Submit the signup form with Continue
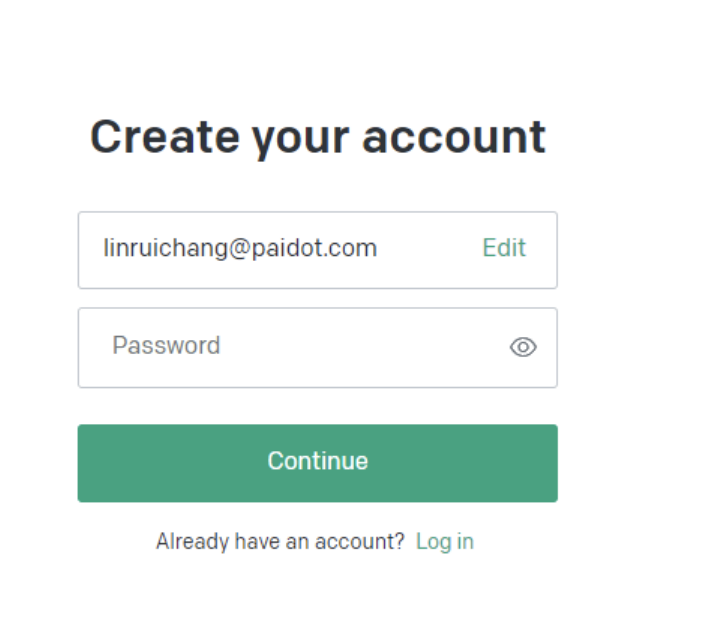The width and height of the screenshot is (724, 629). coord(318,463)
